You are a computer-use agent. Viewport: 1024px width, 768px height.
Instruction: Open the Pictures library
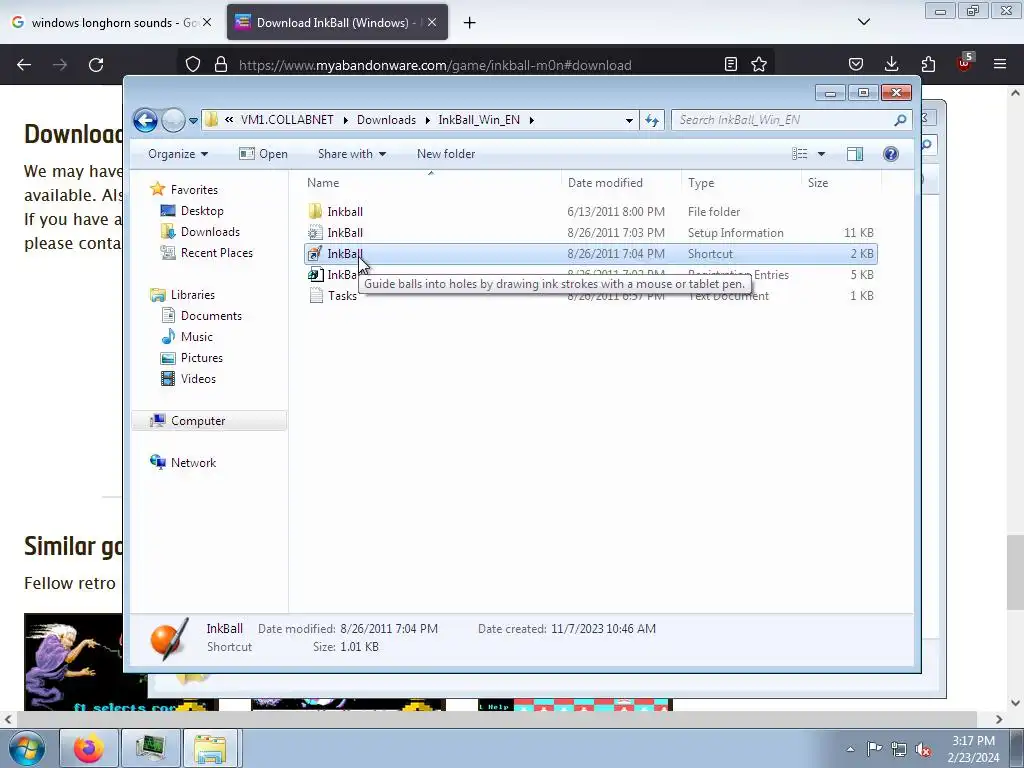coord(202,358)
